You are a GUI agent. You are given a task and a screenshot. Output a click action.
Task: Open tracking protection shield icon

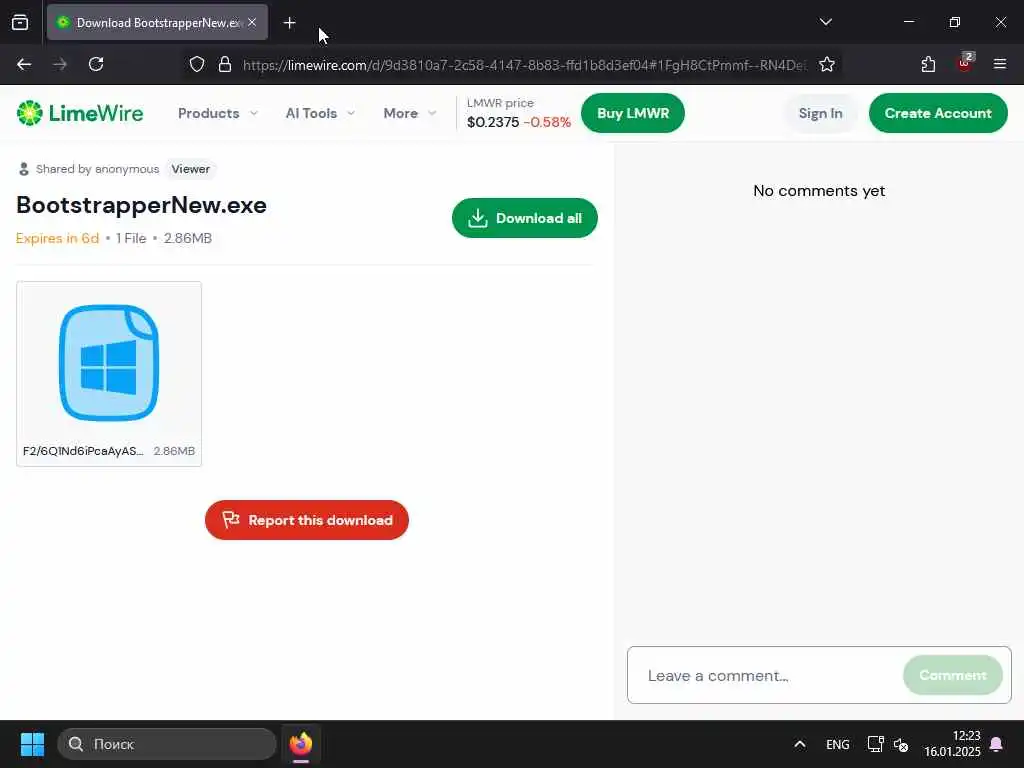(197, 64)
